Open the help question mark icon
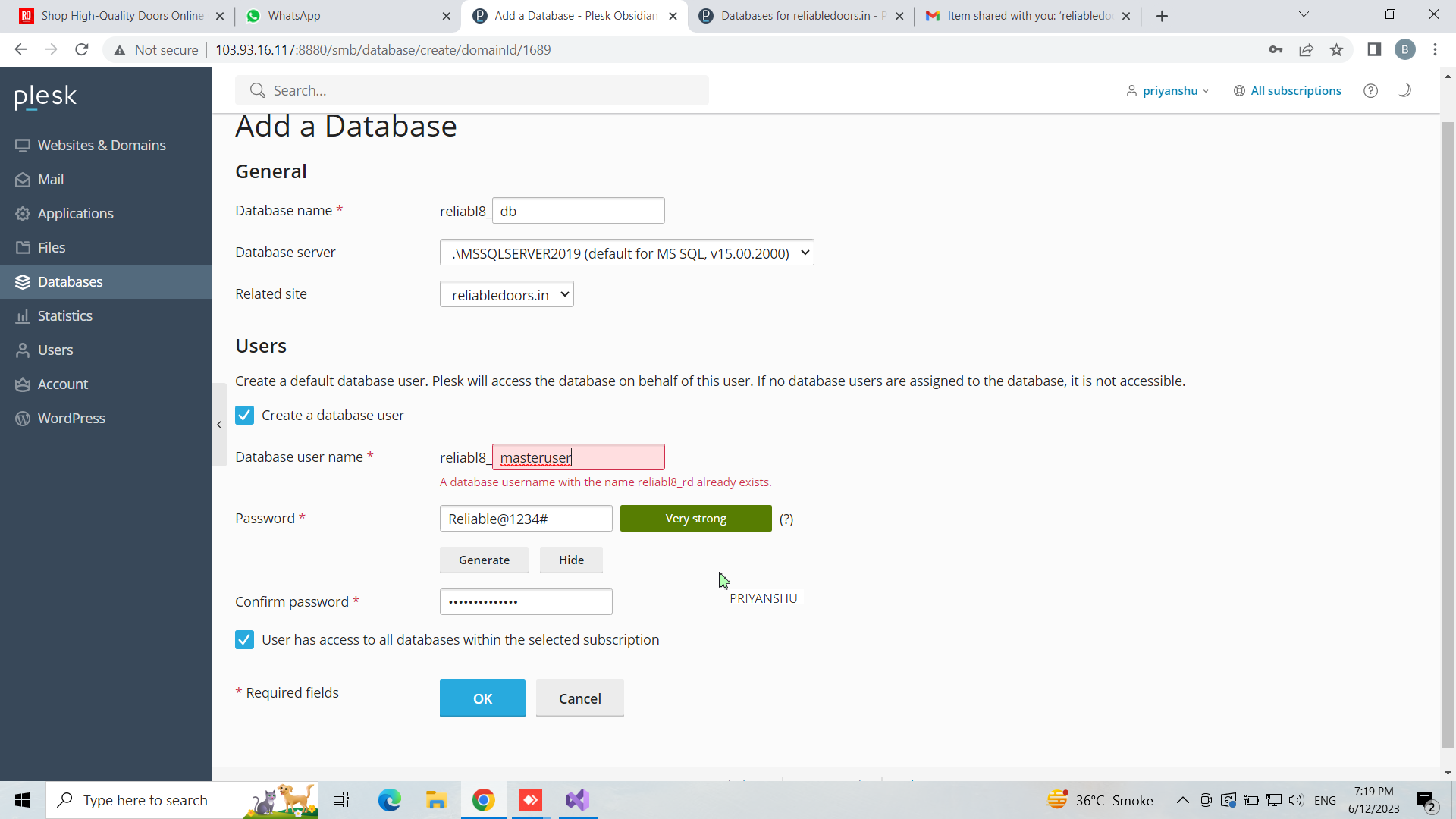This screenshot has height=819, width=1456. [x=1370, y=91]
